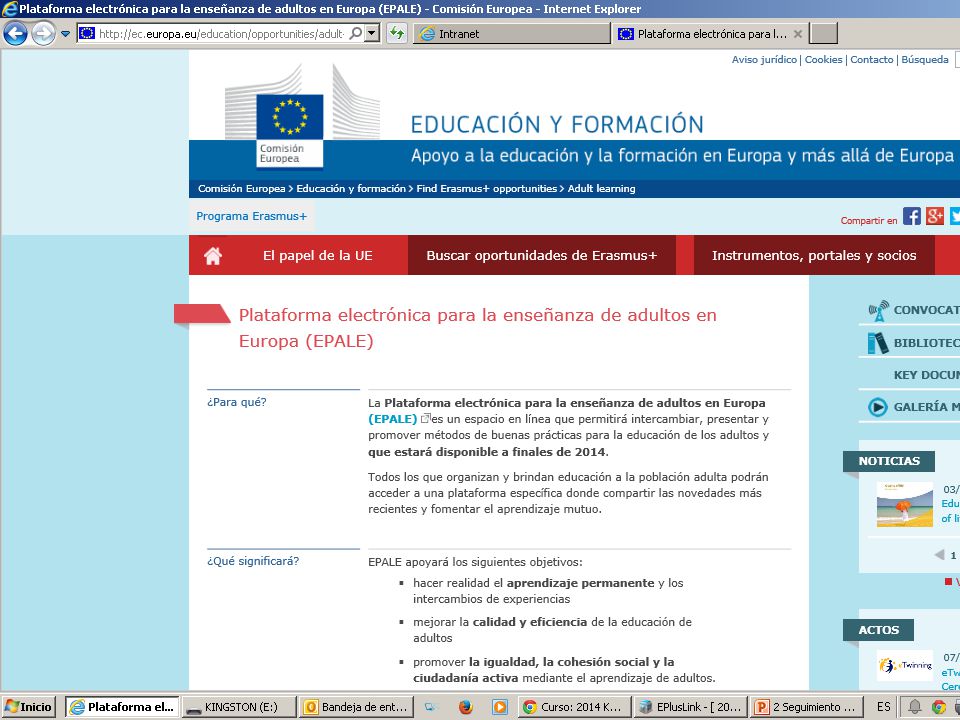This screenshot has height=720, width=960.
Task: Click Adult learning breadcrumb
Action: click(x=601, y=189)
